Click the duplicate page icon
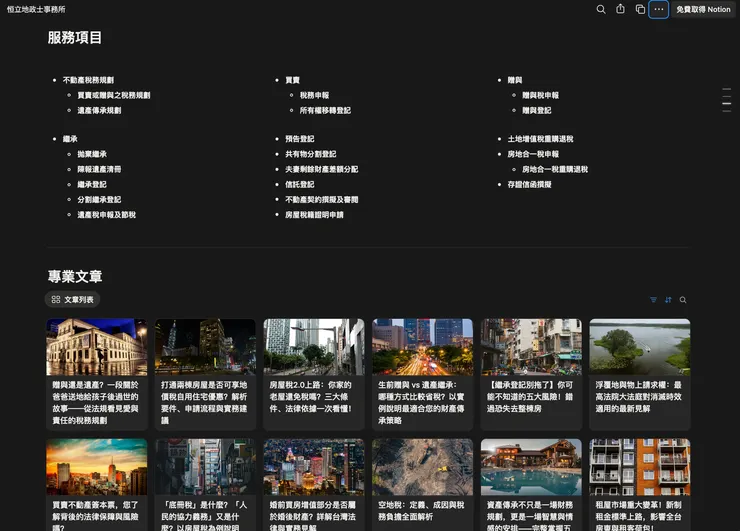 (640, 9)
